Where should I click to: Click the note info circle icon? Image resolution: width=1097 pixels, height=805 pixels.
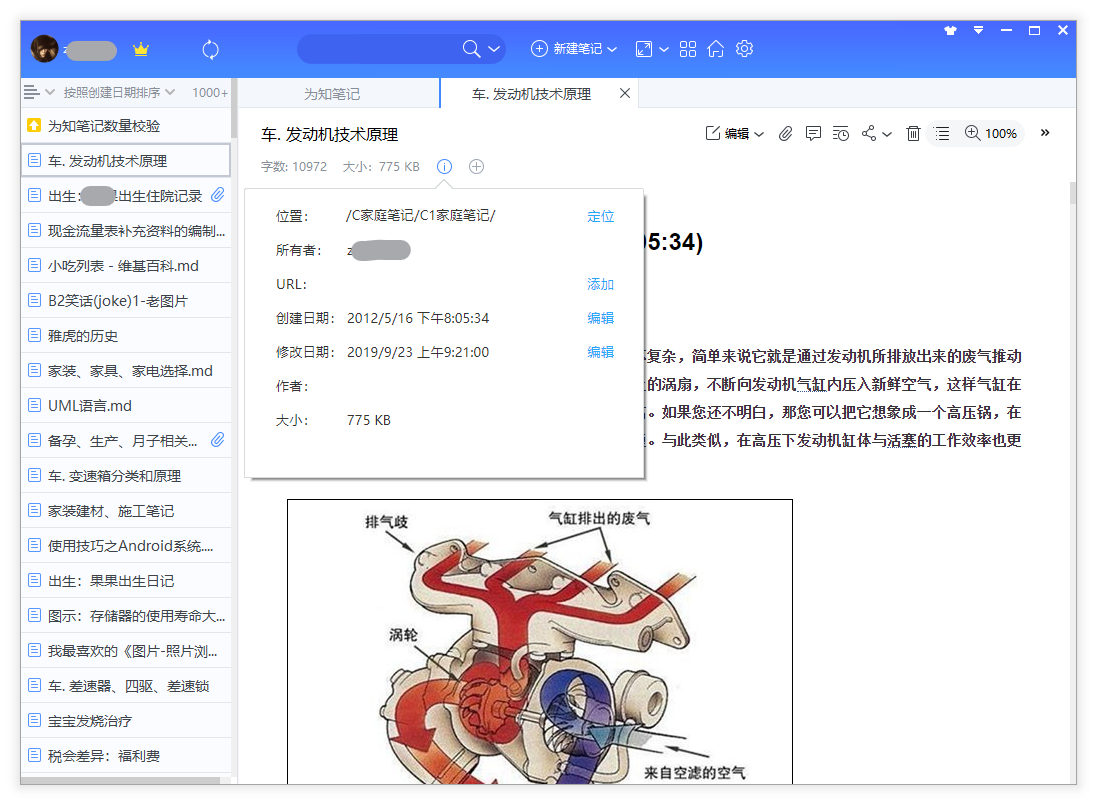pyautogui.click(x=444, y=166)
